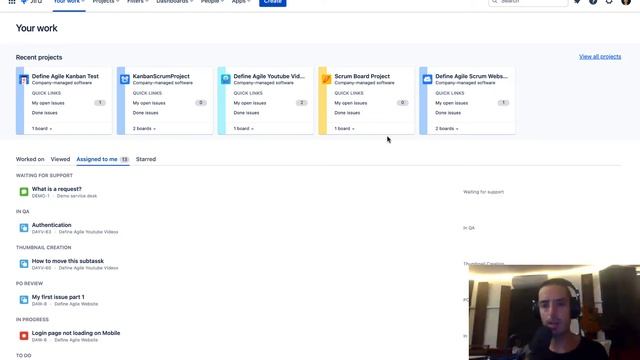This screenshot has height=360, width=640.
Task: Open the Define Agile Scrum Website project icon
Action: point(427,79)
